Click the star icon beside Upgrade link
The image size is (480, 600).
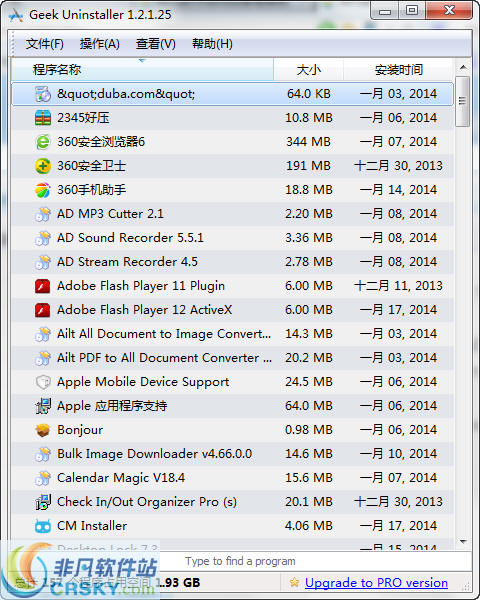point(294,582)
